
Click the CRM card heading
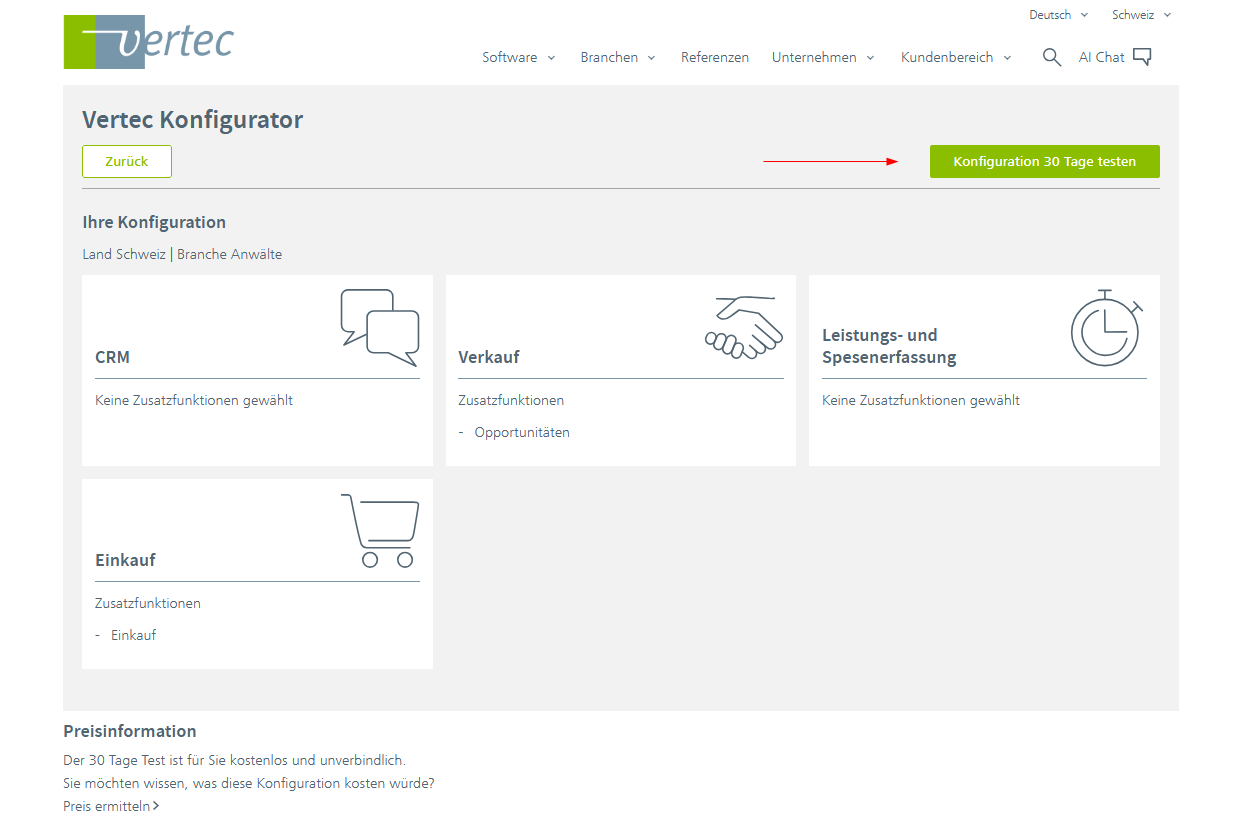(x=112, y=357)
